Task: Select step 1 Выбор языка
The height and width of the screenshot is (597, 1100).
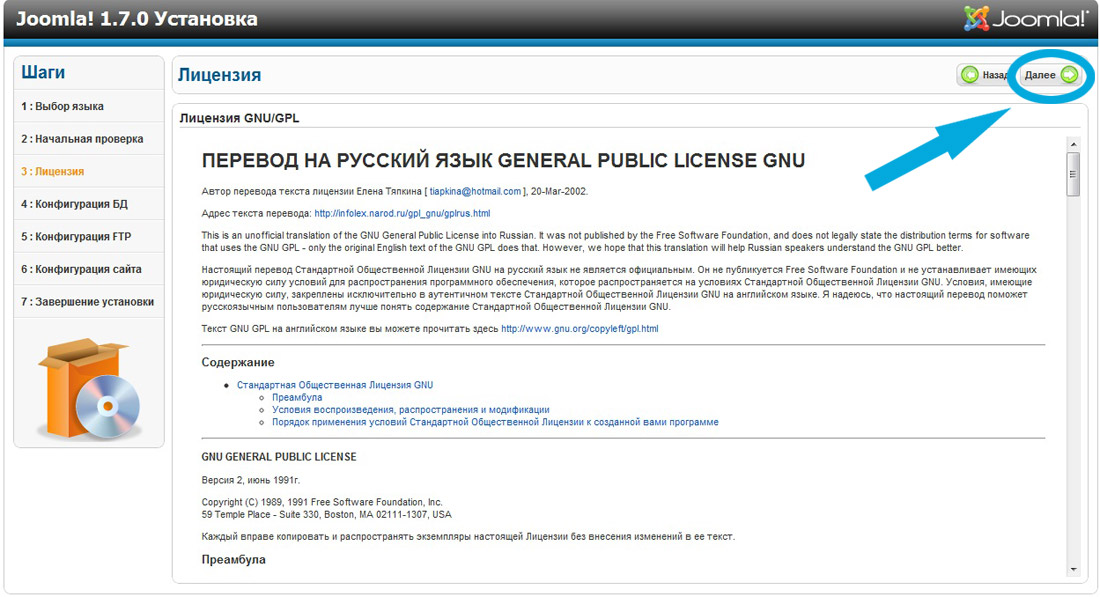Action: (x=62, y=106)
